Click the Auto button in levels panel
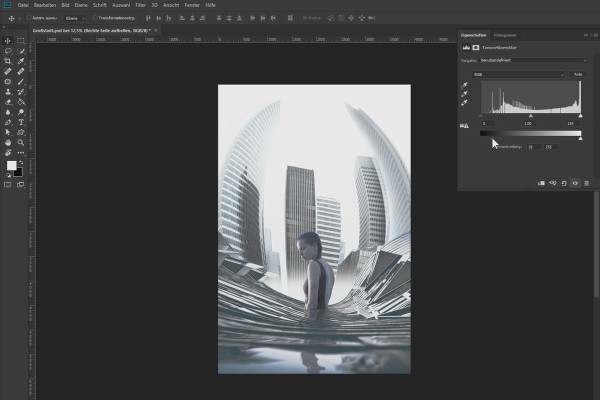This screenshot has height=400, width=600. pyautogui.click(x=578, y=74)
